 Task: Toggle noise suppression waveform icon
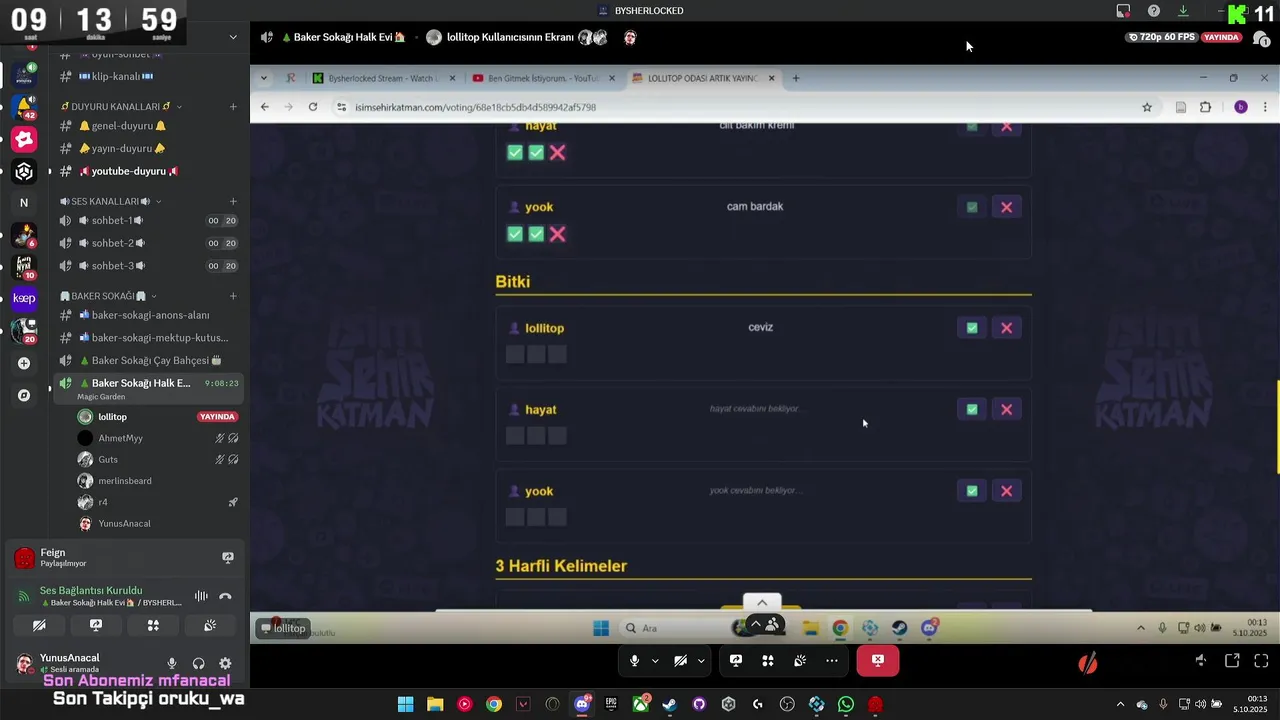[x=201, y=596]
